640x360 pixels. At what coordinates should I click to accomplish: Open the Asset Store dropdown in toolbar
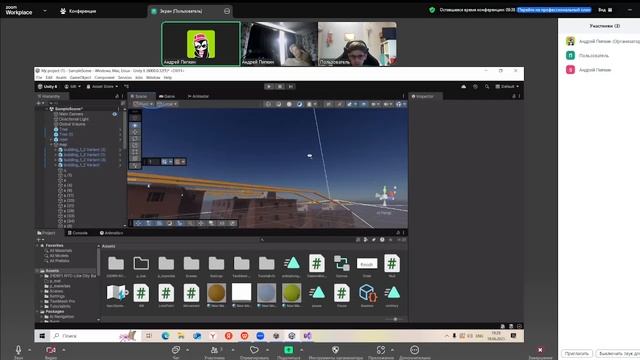102,87
